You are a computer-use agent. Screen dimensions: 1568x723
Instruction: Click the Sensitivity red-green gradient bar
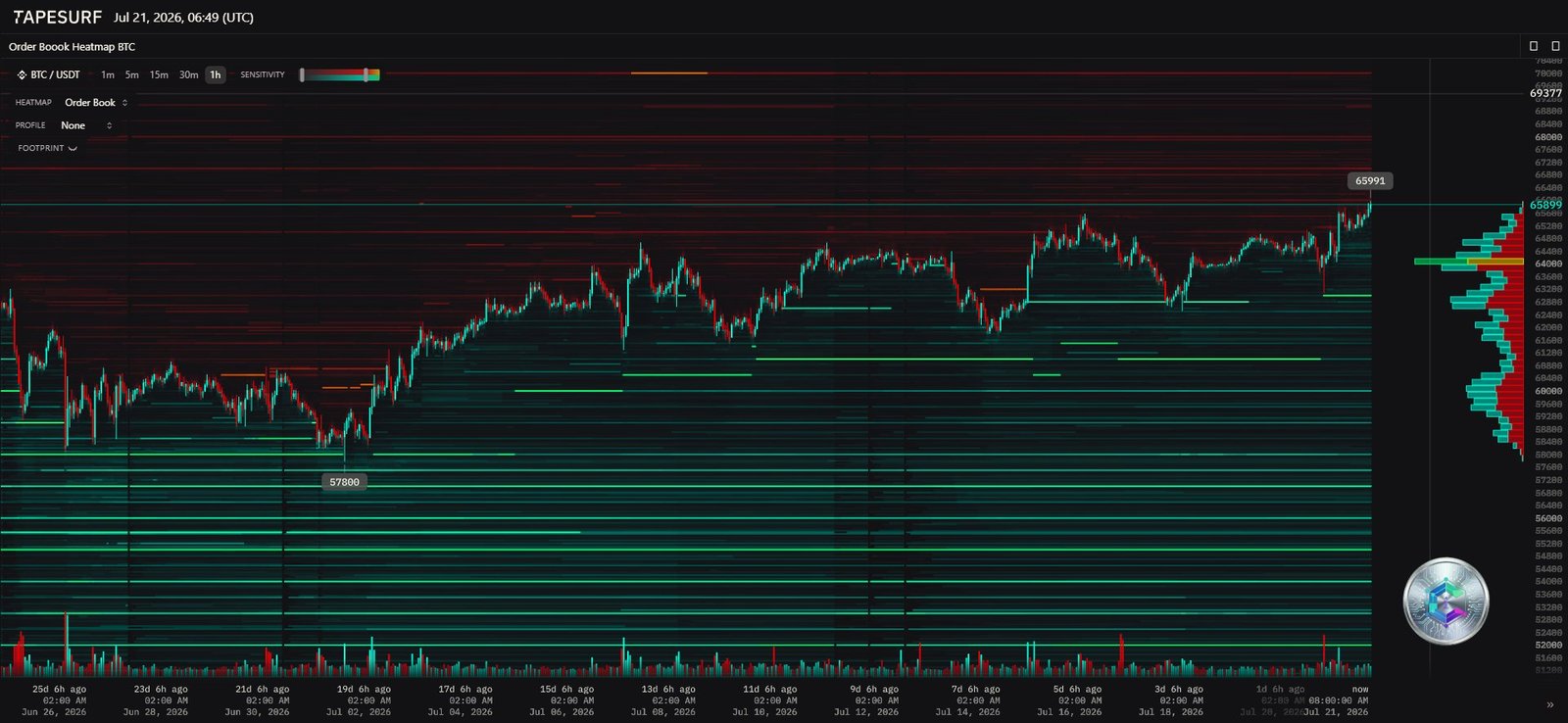point(340,74)
